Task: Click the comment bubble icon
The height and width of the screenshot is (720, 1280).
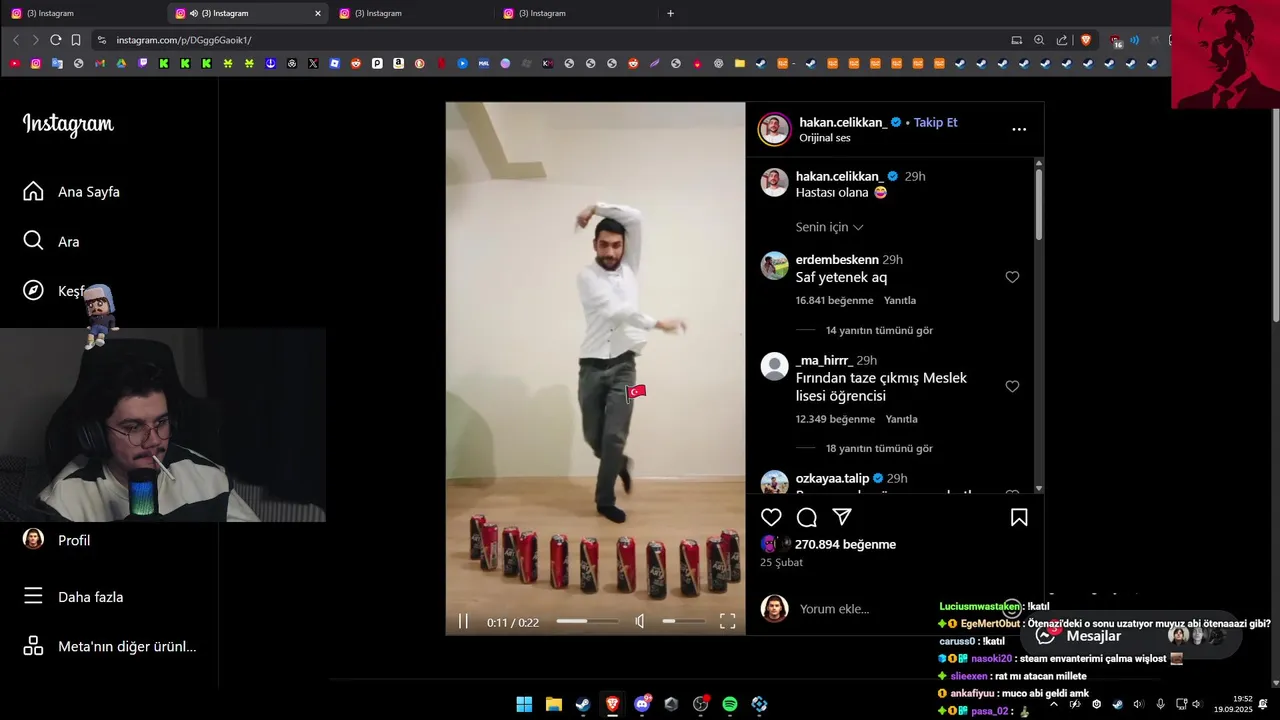Action: [807, 517]
